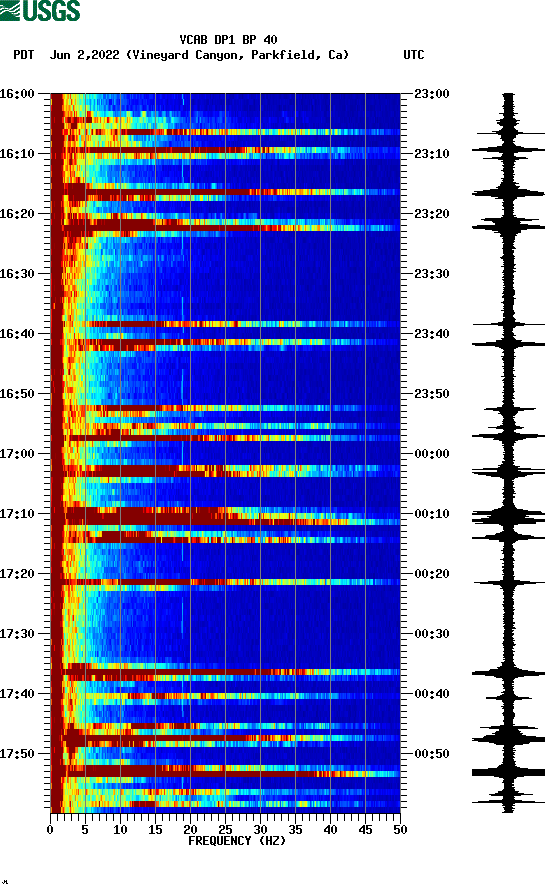Click the 17:30 PDT time label
This screenshot has width=552, height=893.
tap(17, 634)
